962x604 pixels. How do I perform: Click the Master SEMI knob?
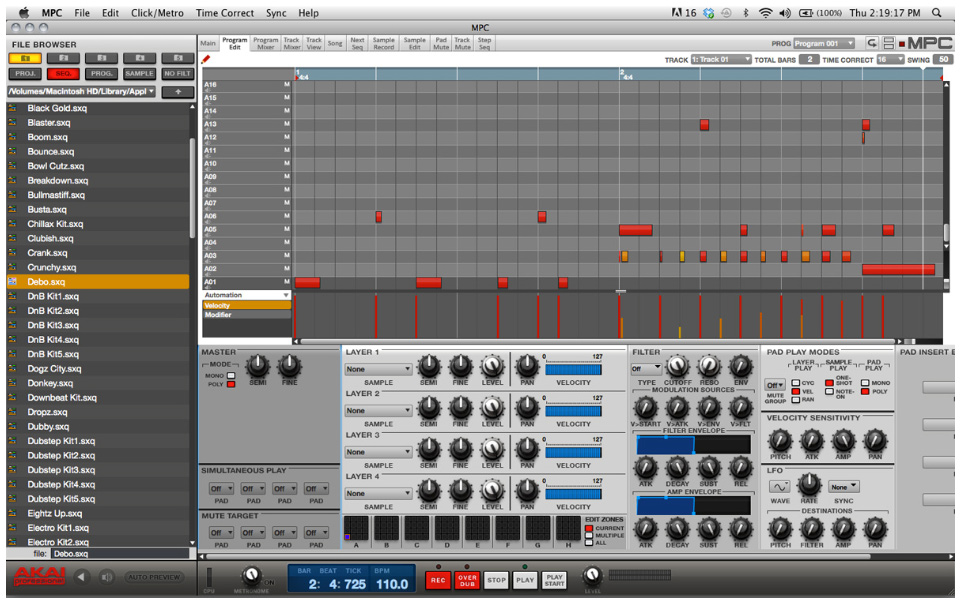click(258, 366)
